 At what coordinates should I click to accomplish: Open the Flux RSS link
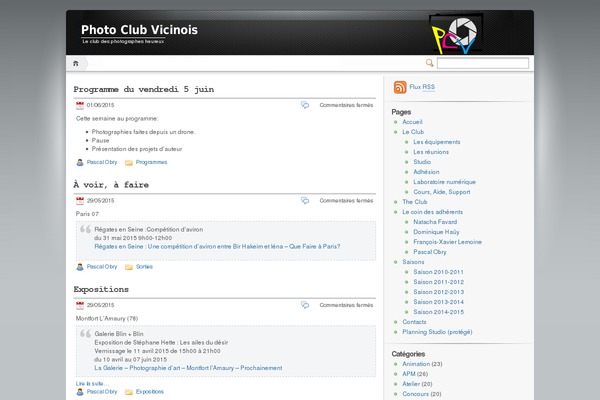pos(422,87)
